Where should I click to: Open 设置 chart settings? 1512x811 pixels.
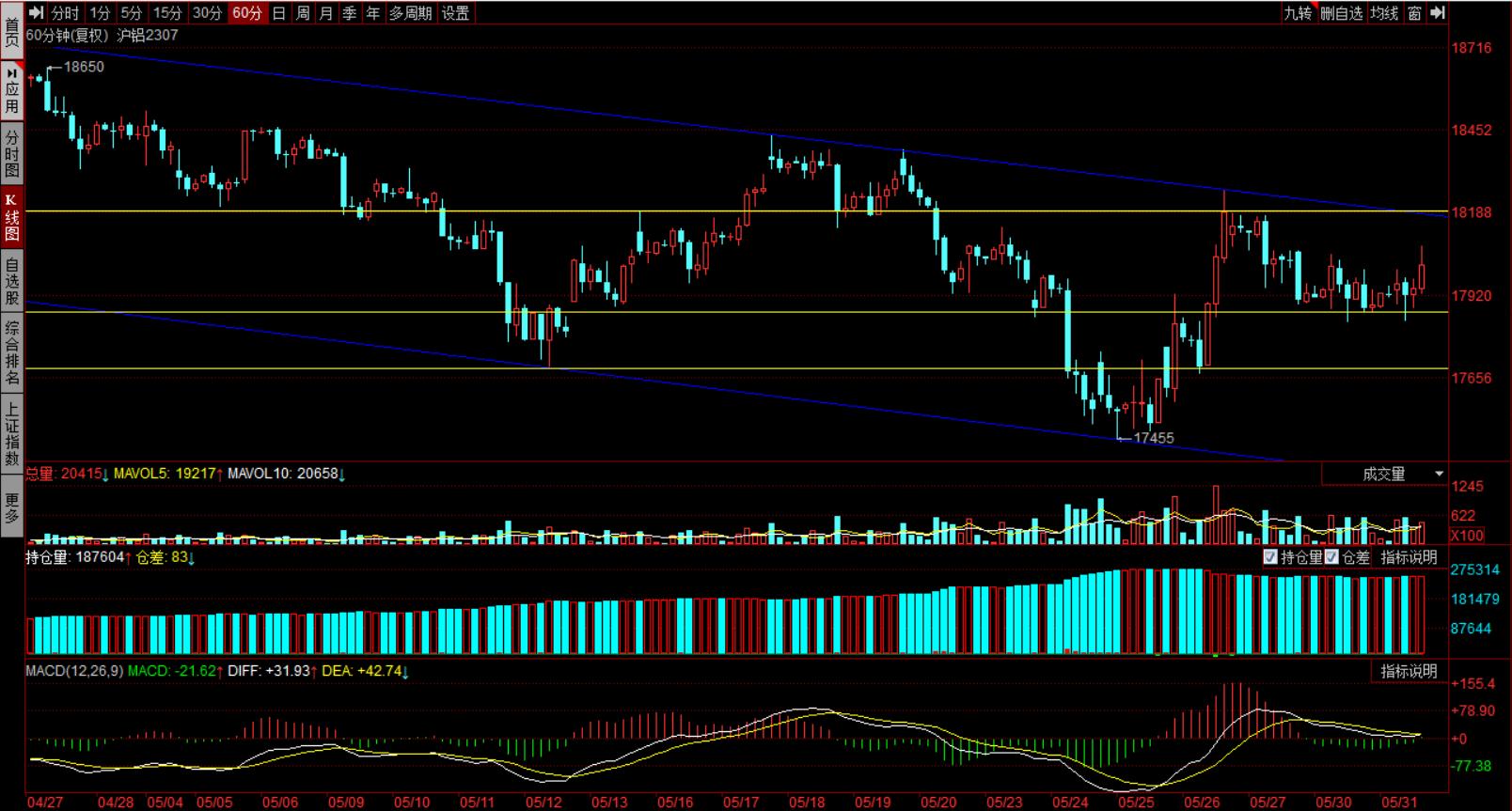(x=455, y=13)
